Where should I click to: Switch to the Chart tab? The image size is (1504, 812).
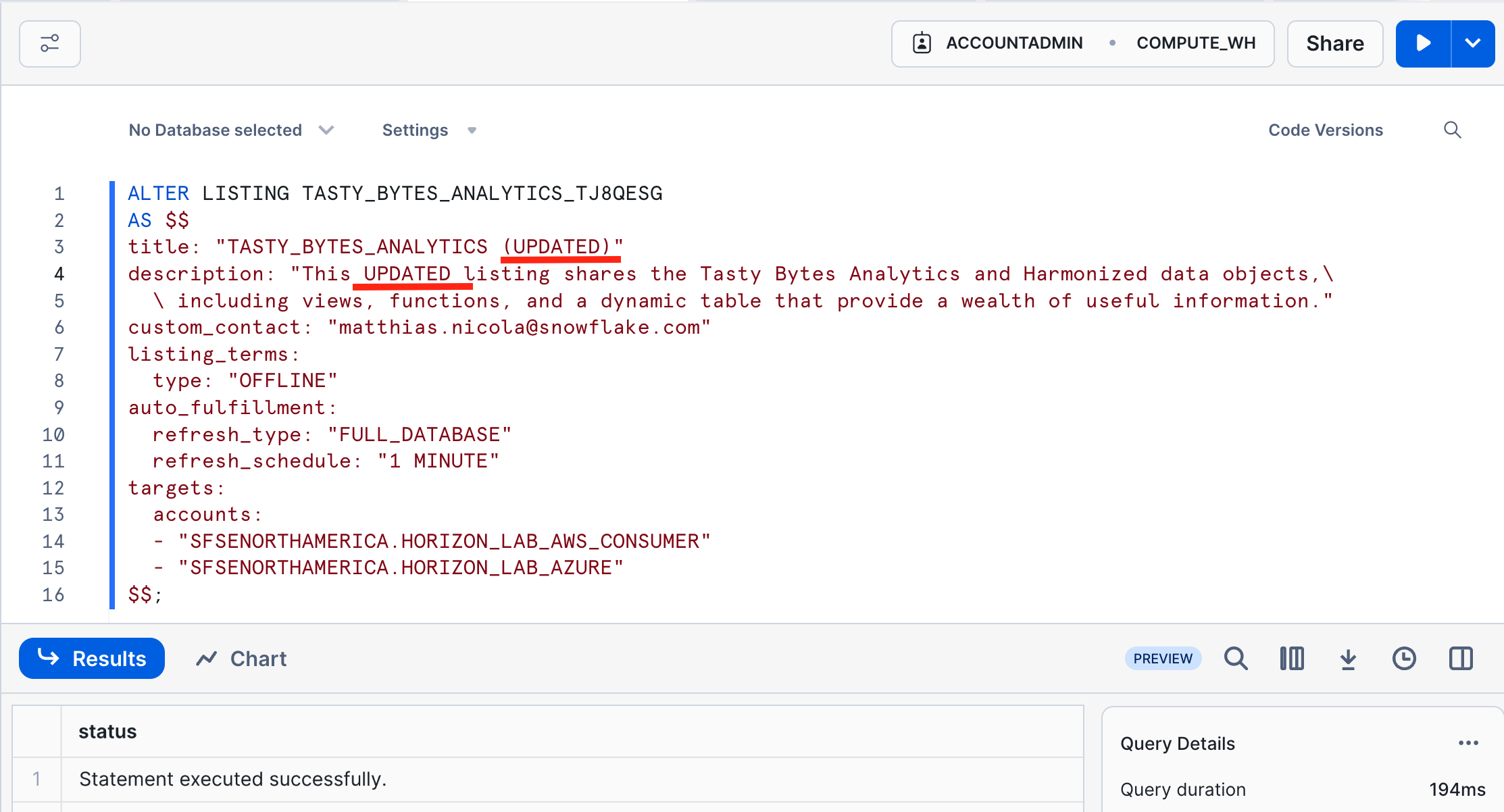[241, 658]
